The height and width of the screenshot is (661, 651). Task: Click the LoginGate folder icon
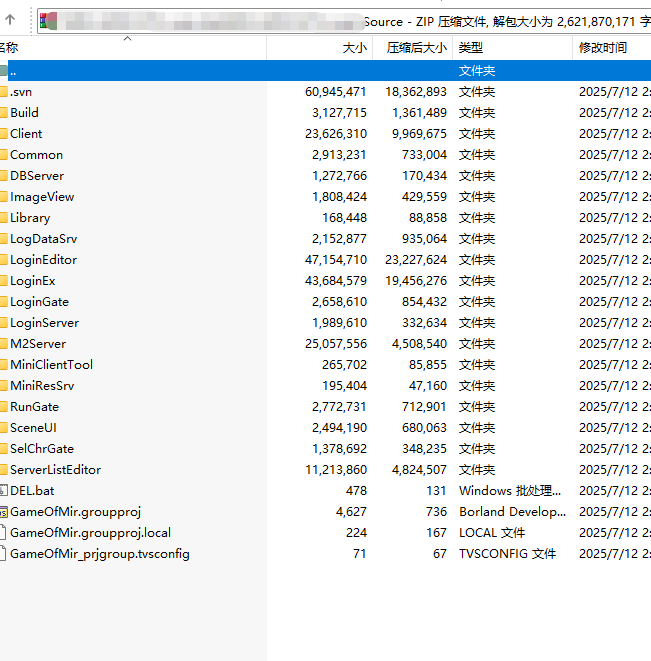click(4, 302)
